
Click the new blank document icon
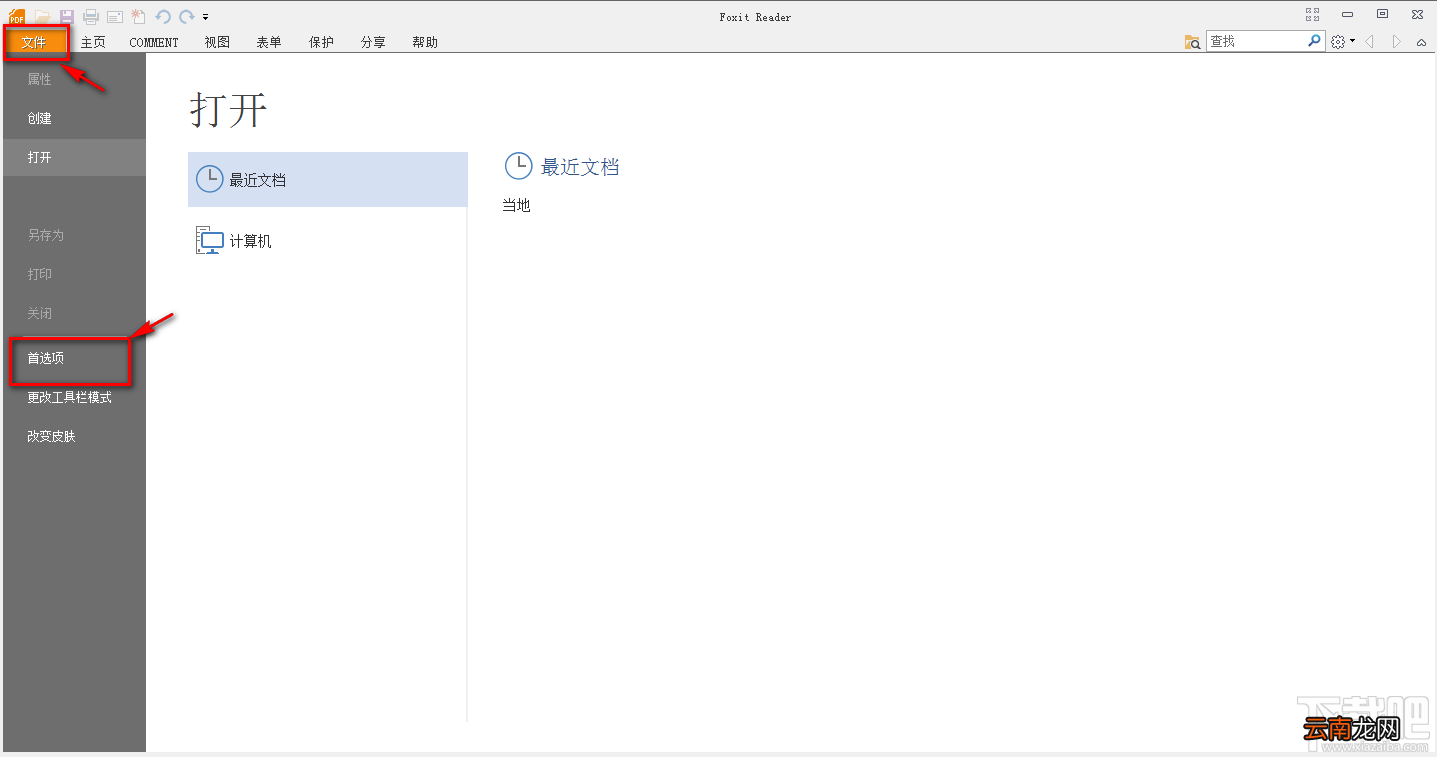139,16
